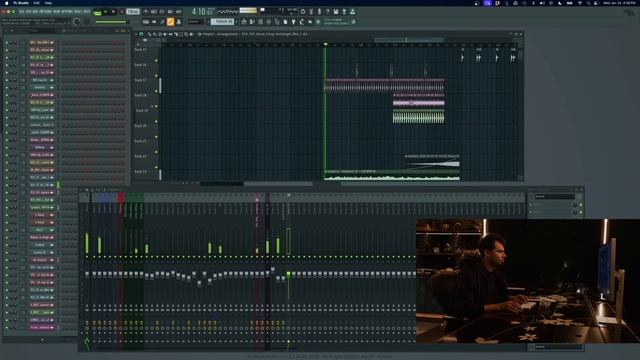This screenshot has height=360, width=640.
Task: Click the export render icon at toolbar end
Action: [x=352, y=11]
